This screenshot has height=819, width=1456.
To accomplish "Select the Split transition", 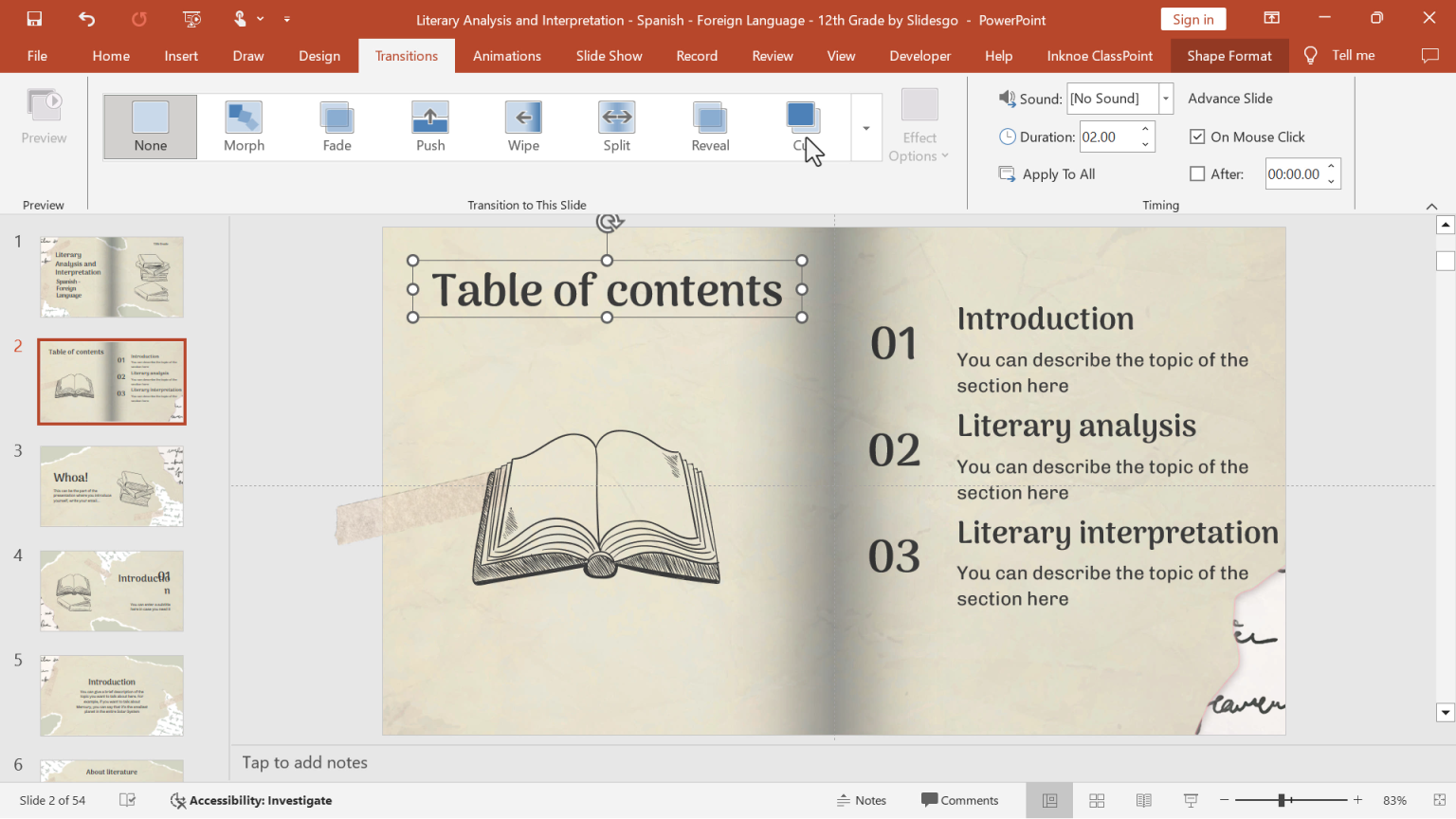I will pyautogui.click(x=616, y=126).
